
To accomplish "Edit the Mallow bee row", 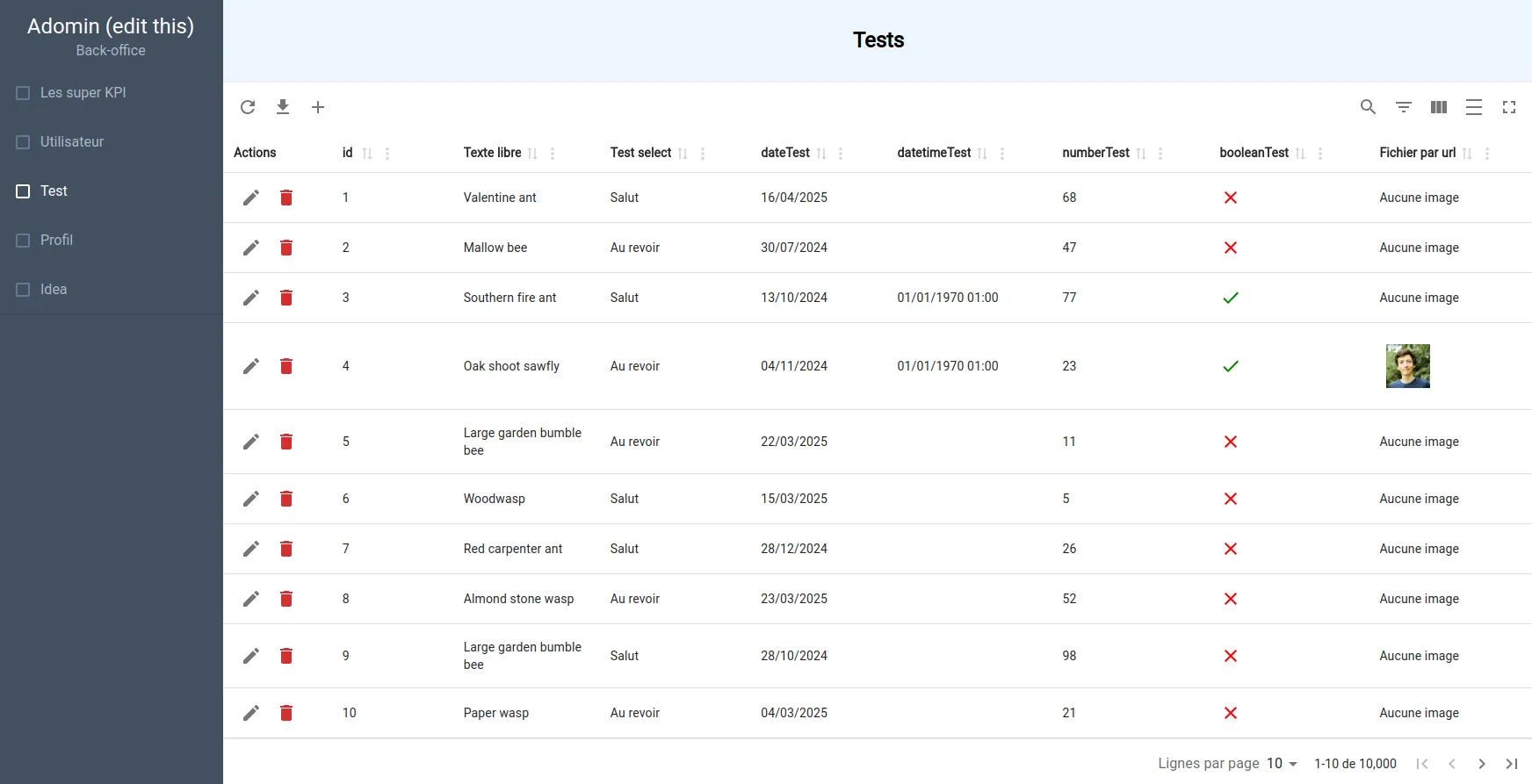I will click(x=251, y=248).
